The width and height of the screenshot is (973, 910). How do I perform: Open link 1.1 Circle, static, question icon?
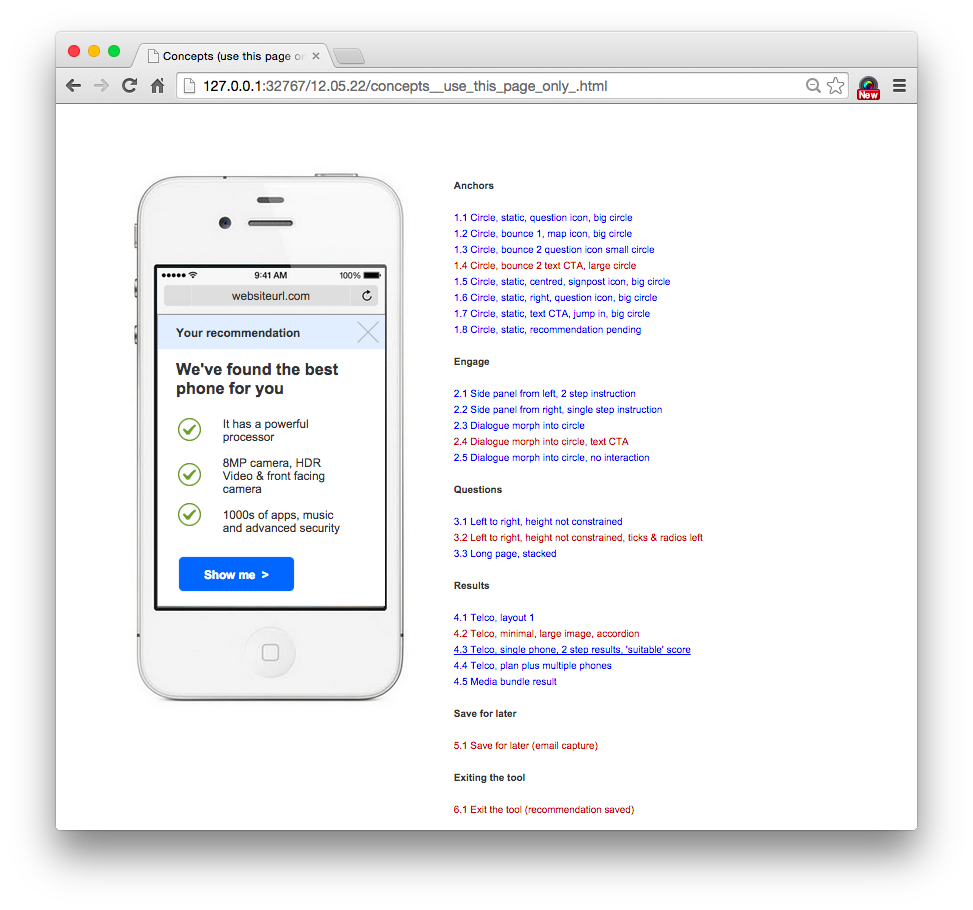543,218
